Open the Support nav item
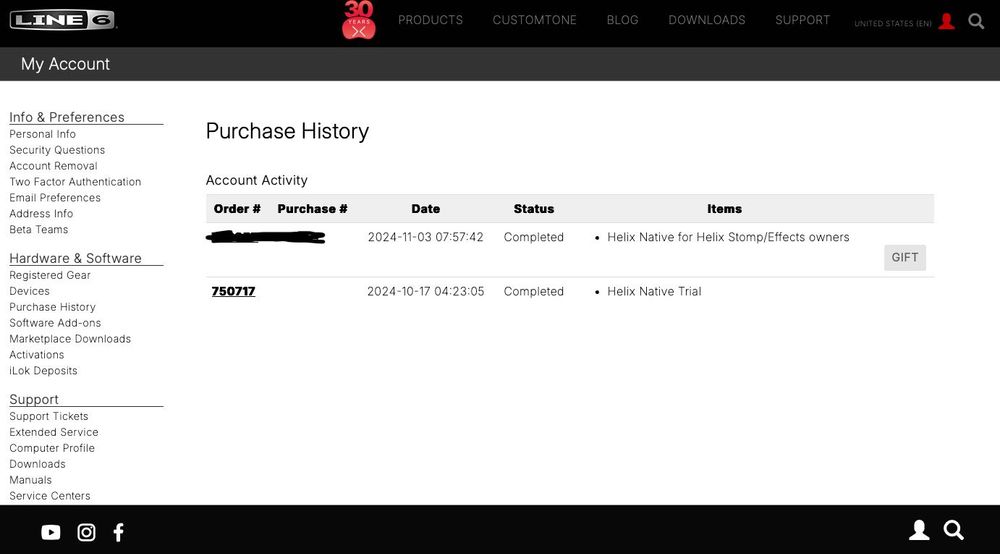 coord(802,20)
